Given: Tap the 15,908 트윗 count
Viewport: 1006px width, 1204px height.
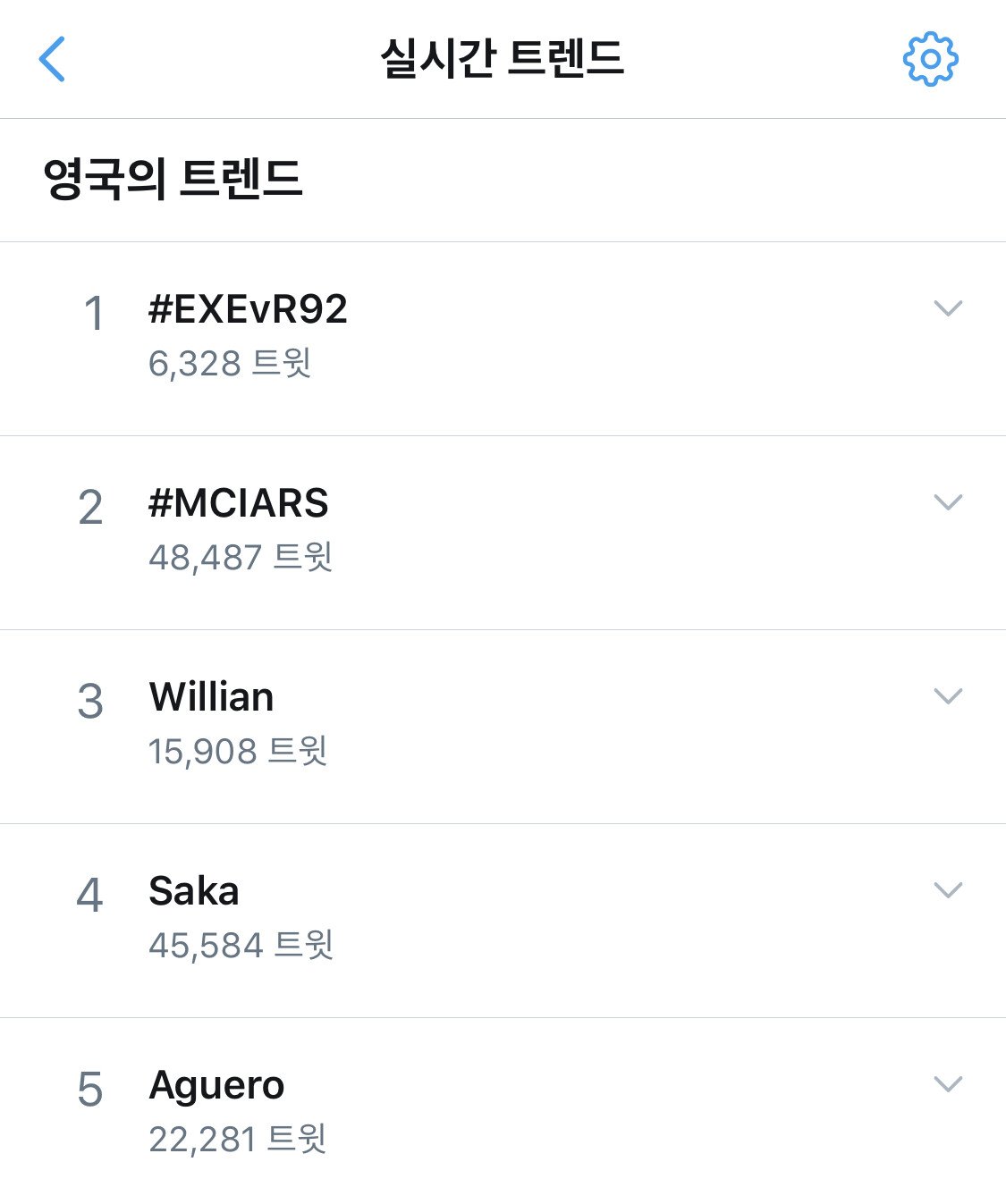Looking at the screenshot, I should 238,752.
